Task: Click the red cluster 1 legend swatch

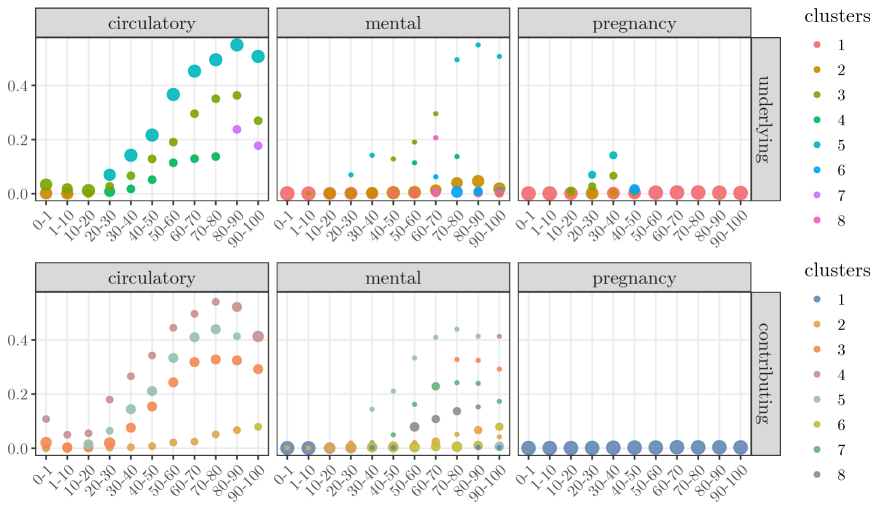Action: (x=816, y=45)
